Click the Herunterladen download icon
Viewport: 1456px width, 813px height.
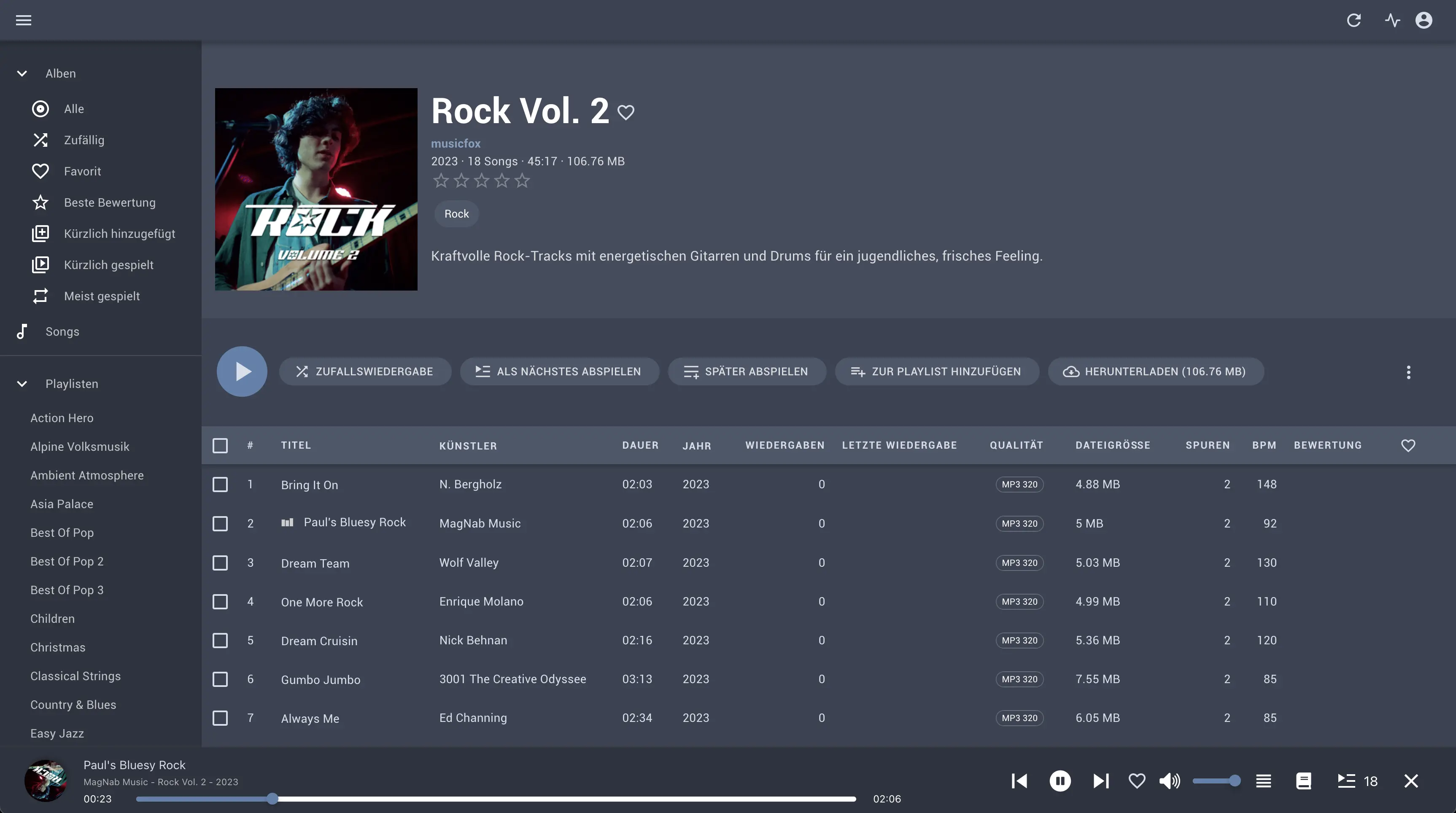[x=1070, y=371]
